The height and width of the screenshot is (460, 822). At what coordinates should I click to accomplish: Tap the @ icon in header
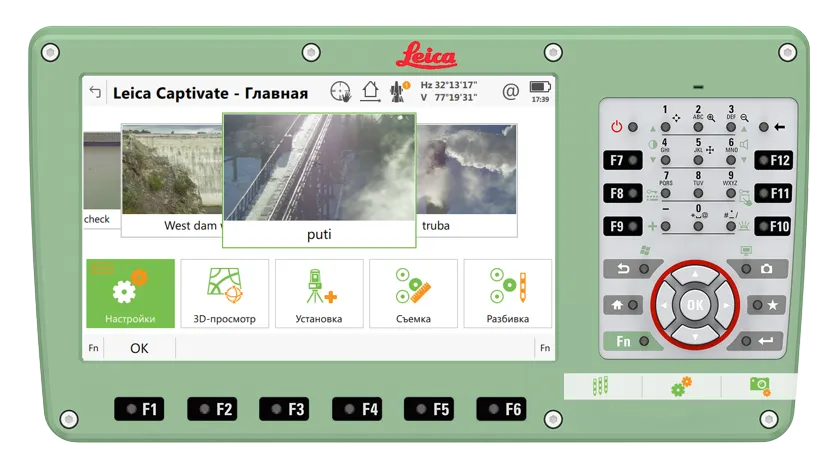pyautogui.click(x=510, y=92)
